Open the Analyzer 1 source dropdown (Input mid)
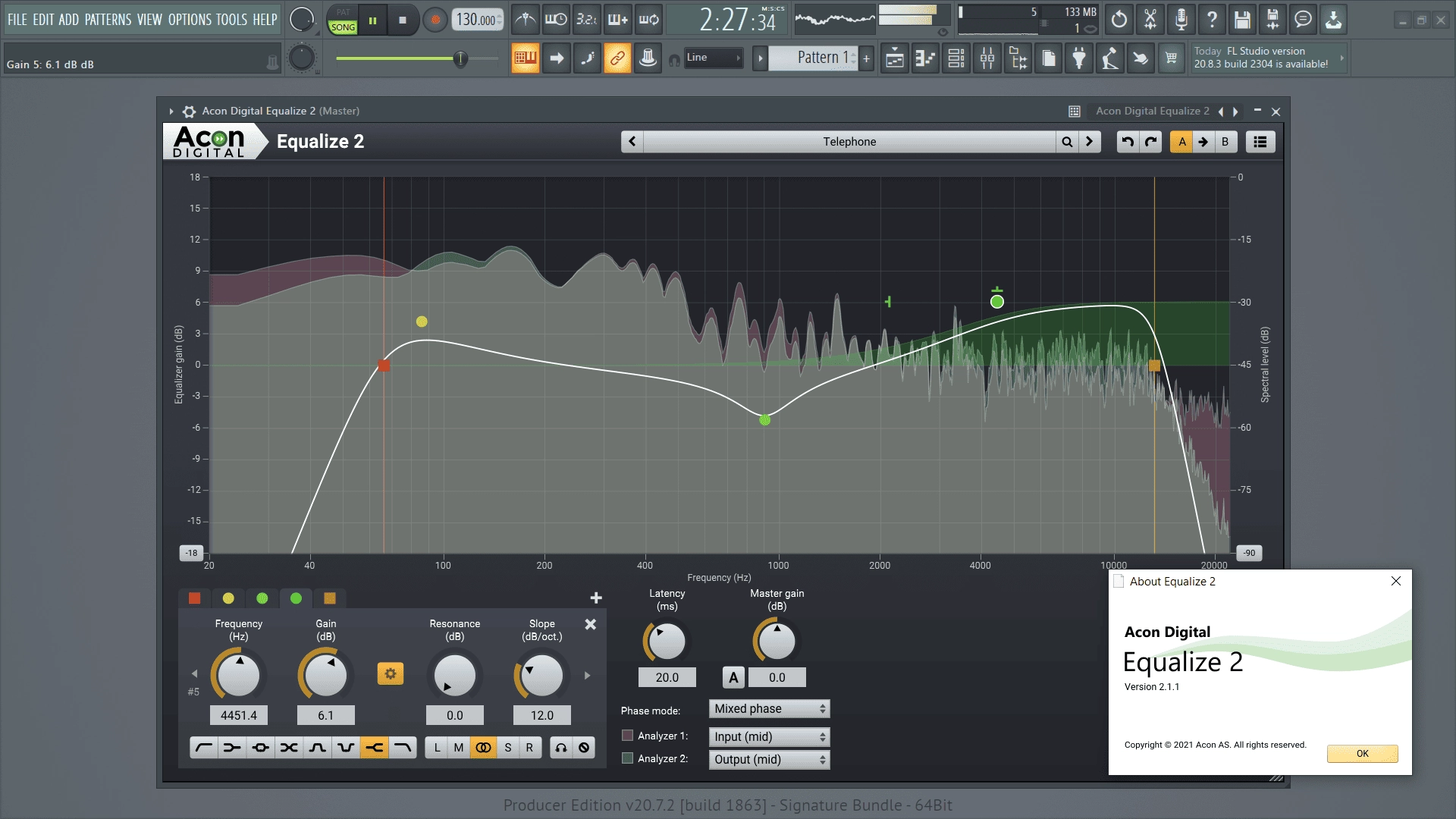Image resolution: width=1456 pixels, height=819 pixels. pyautogui.click(x=769, y=737)
